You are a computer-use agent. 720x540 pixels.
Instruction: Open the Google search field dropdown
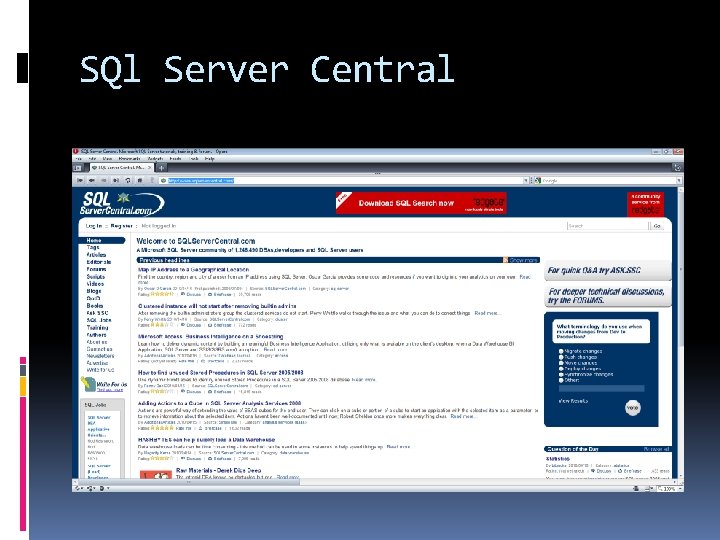[679, 181]
